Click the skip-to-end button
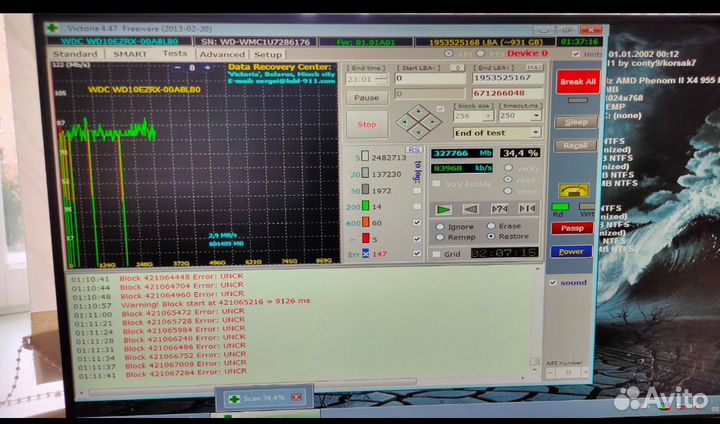Screen dimensions: 720x424 [525, 209]
